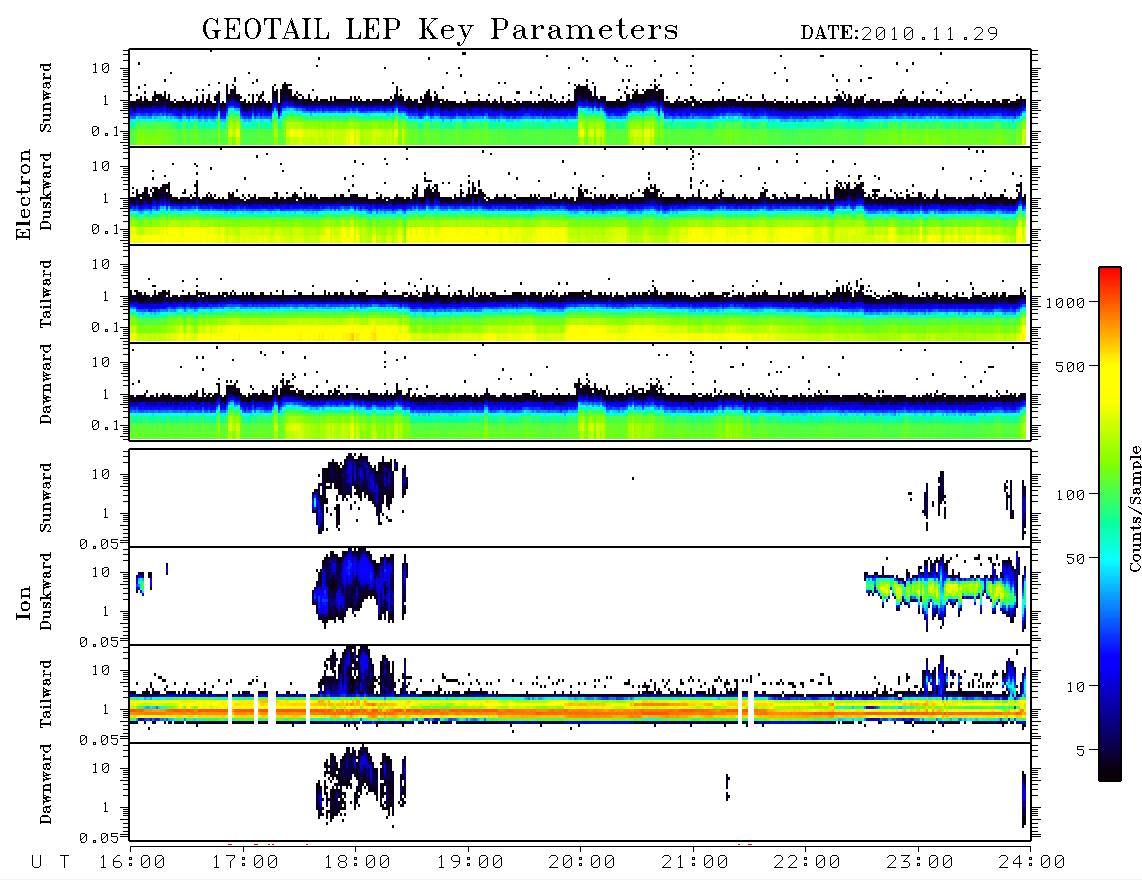Click the 20:00 time tick label
Image resolution: width=1142 pixels, height=880 pixels.
582,862
